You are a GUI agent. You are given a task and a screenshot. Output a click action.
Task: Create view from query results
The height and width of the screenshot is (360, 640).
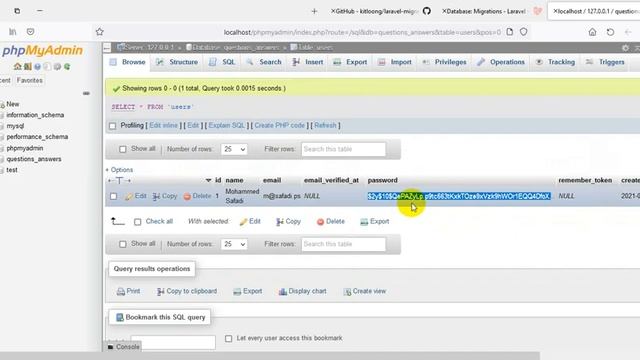click(364, 291)
